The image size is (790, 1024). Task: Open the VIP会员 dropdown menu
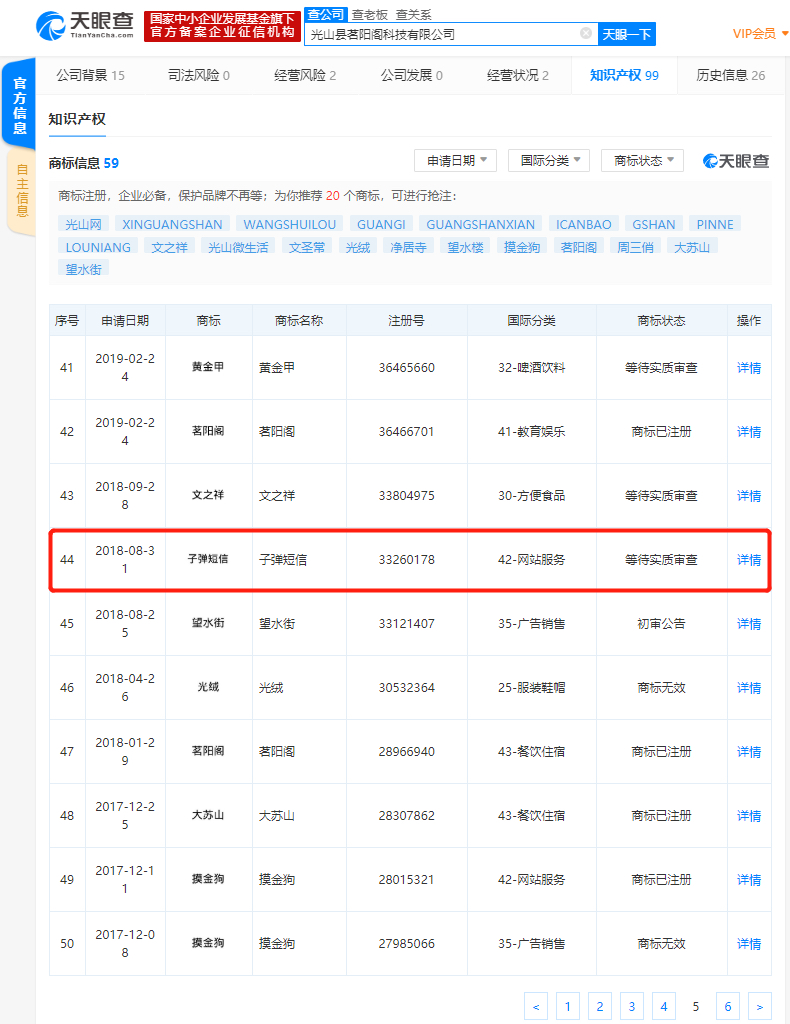[760, 33]
